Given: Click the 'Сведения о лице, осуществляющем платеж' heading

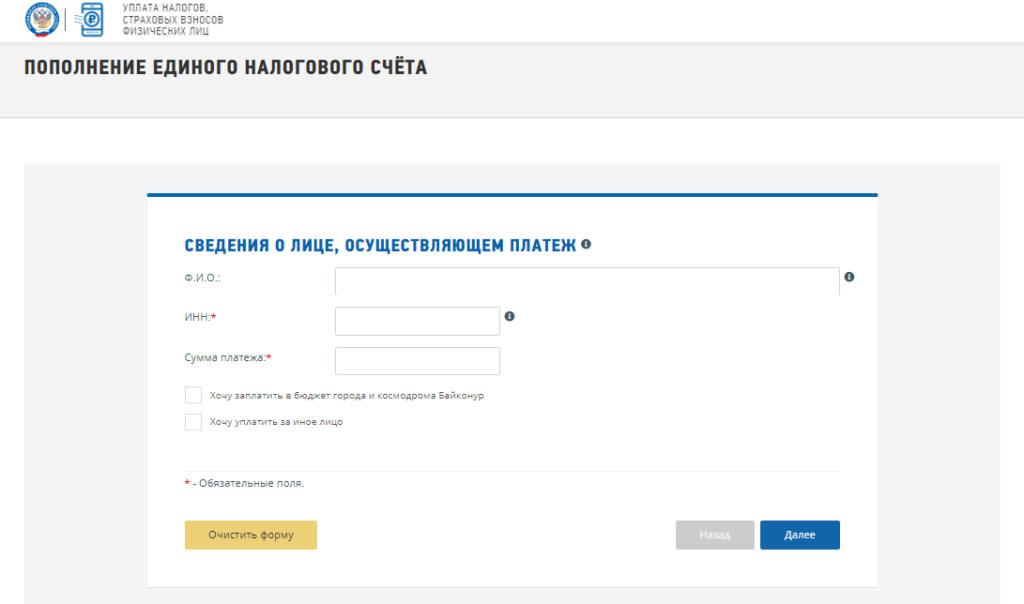Looking at the screenshot, I should pyautogui.click(x=380, y=245).
